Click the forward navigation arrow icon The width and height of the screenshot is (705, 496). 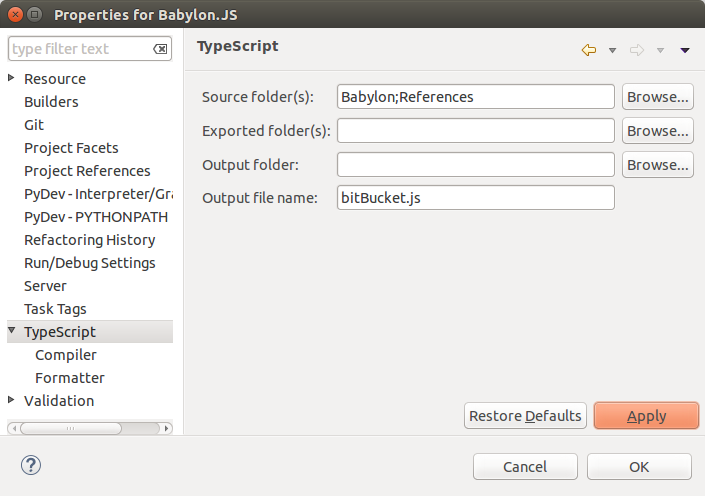pyautogui.click(x=637, y=50)
